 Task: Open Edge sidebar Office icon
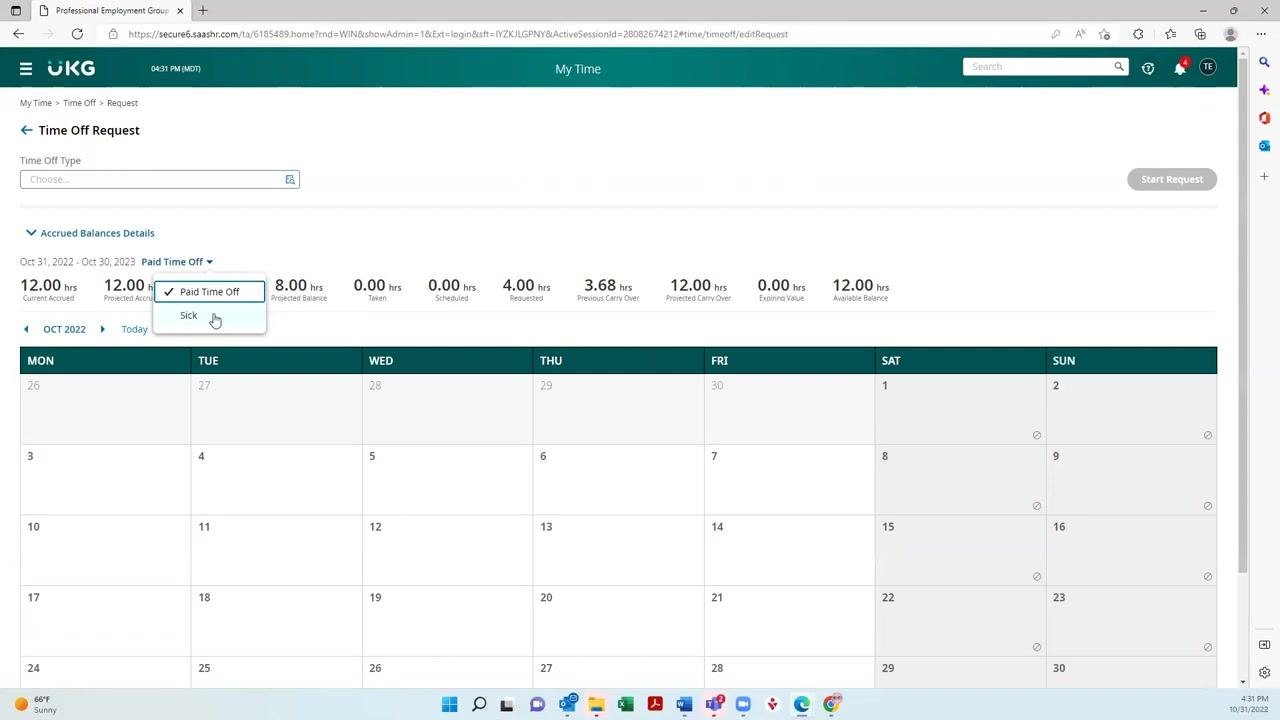pyautogui.click(x=1264, y=118)
